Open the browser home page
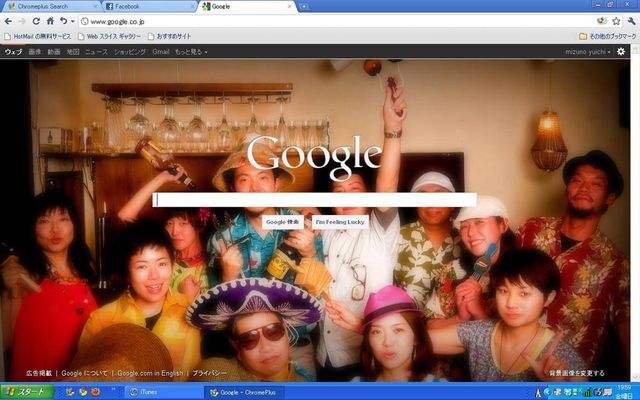The height and width of the screenshot is (400, 640). [50, 21]
